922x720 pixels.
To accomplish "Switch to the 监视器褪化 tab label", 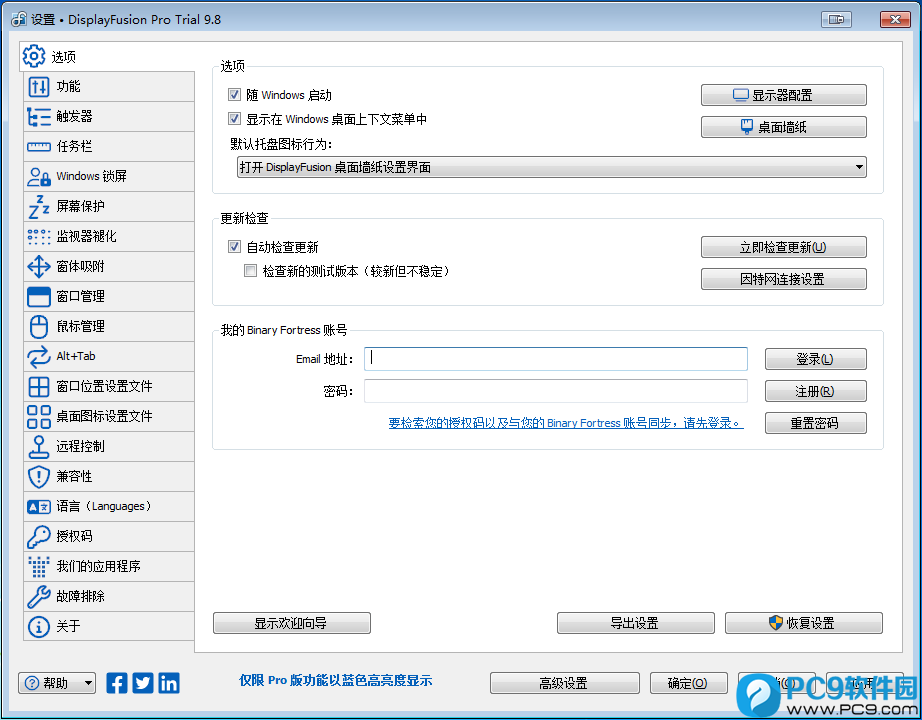I will pyautogui.click(x=86, y=236).
